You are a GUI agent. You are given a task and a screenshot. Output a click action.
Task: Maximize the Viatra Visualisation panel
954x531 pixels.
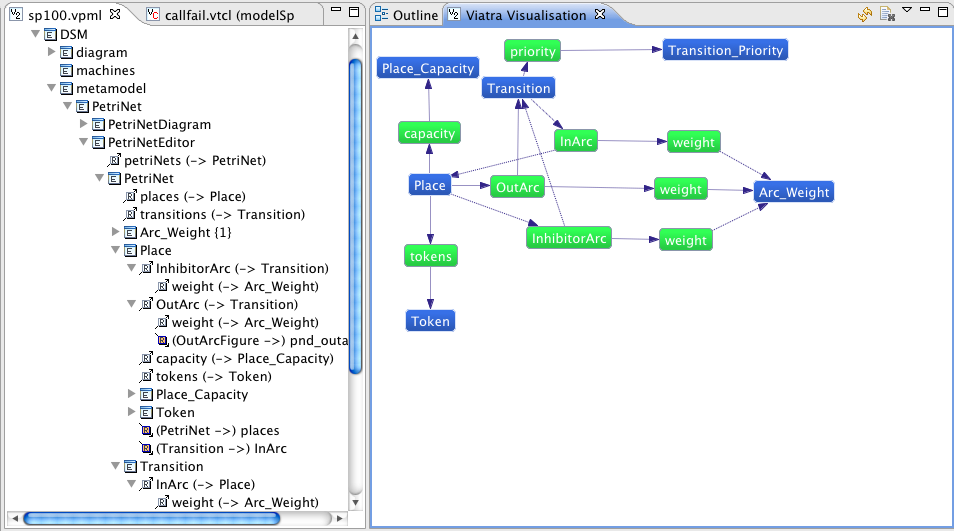pyautogui.click(x=944, y=12)
